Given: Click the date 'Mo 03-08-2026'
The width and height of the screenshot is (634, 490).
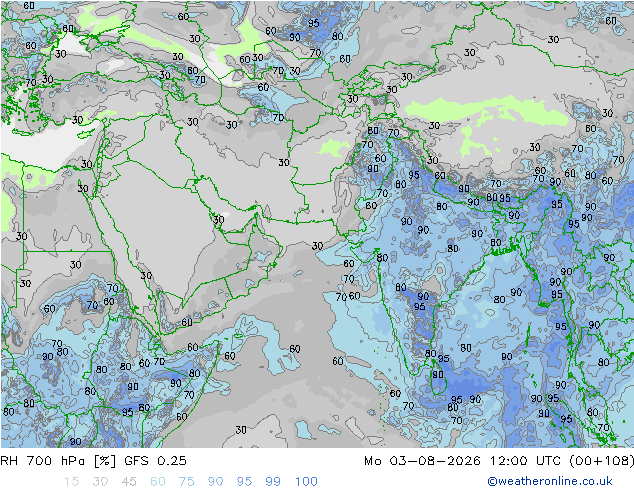Looking at the screenshot, I should [422, 461].
